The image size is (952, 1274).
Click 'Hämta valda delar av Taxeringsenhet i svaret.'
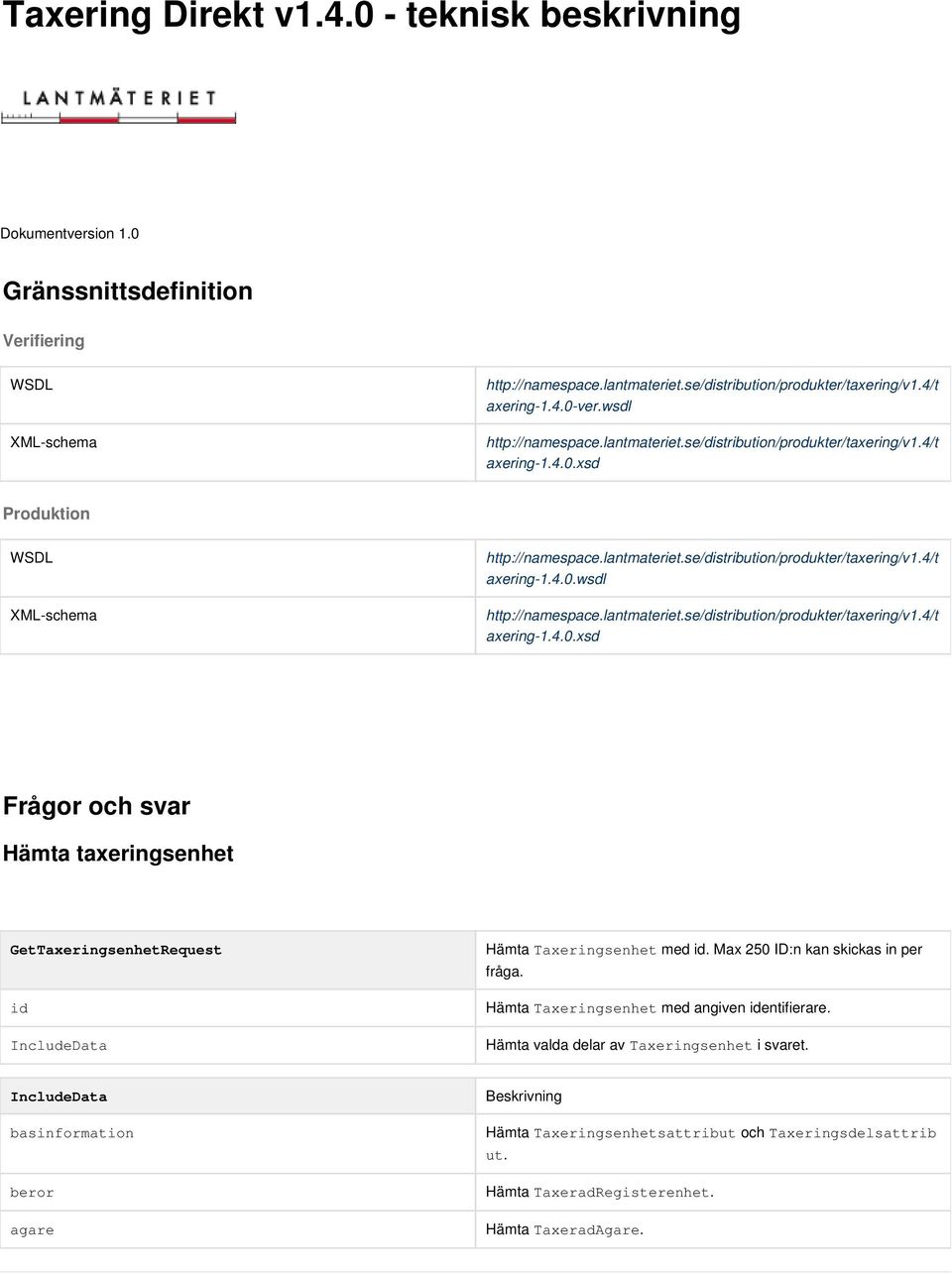[x=648, y=1045]
